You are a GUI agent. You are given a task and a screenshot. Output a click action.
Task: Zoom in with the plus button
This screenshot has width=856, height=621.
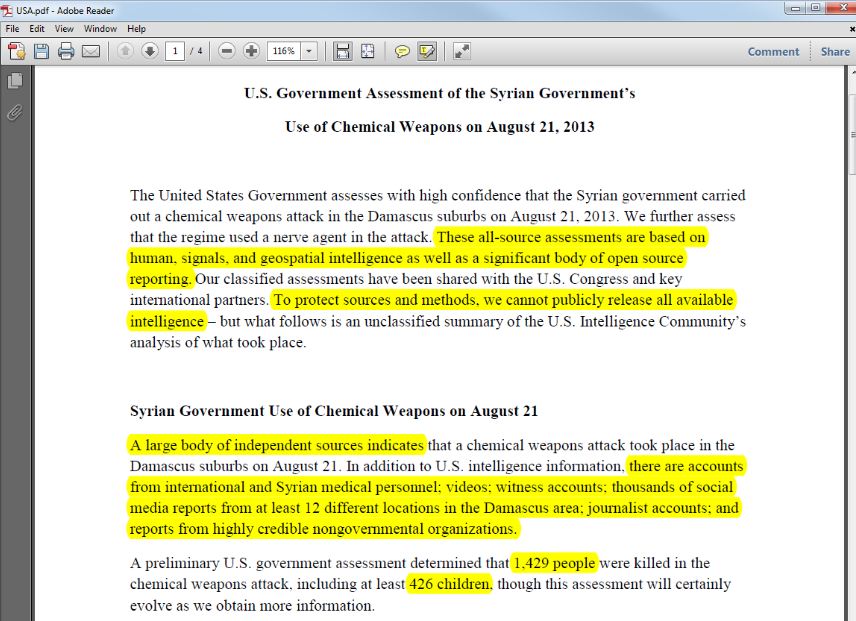251,51
